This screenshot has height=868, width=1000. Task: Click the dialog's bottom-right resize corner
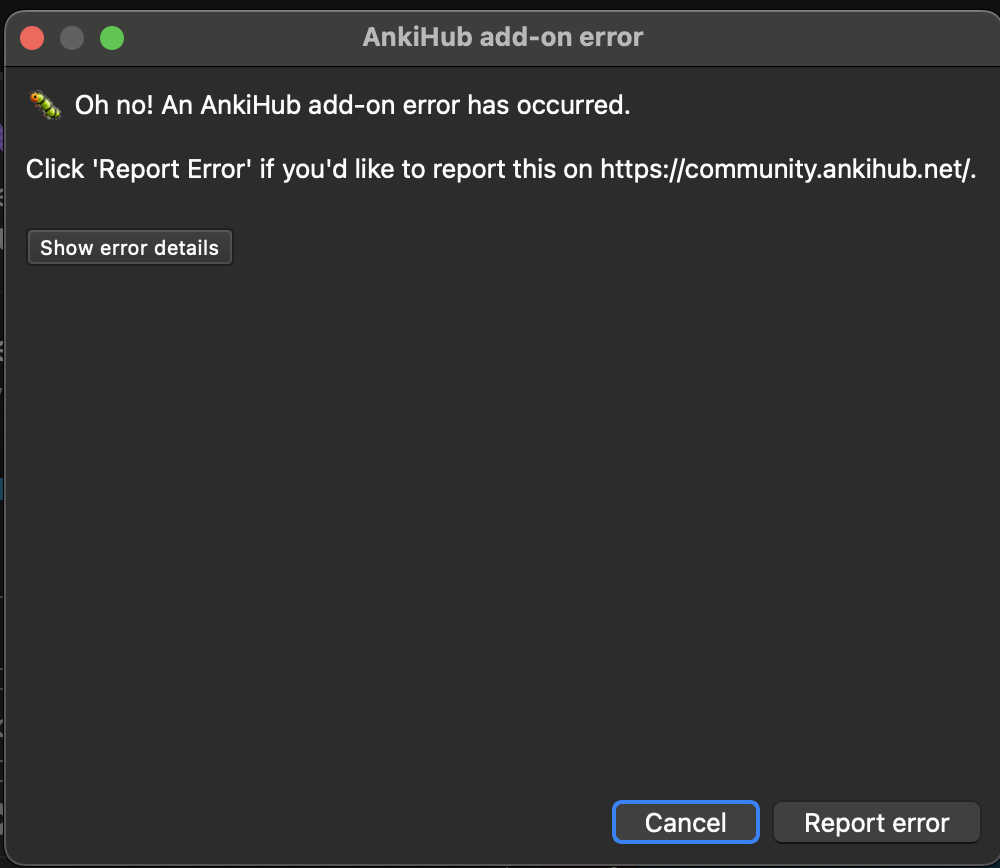click(993, 860)
